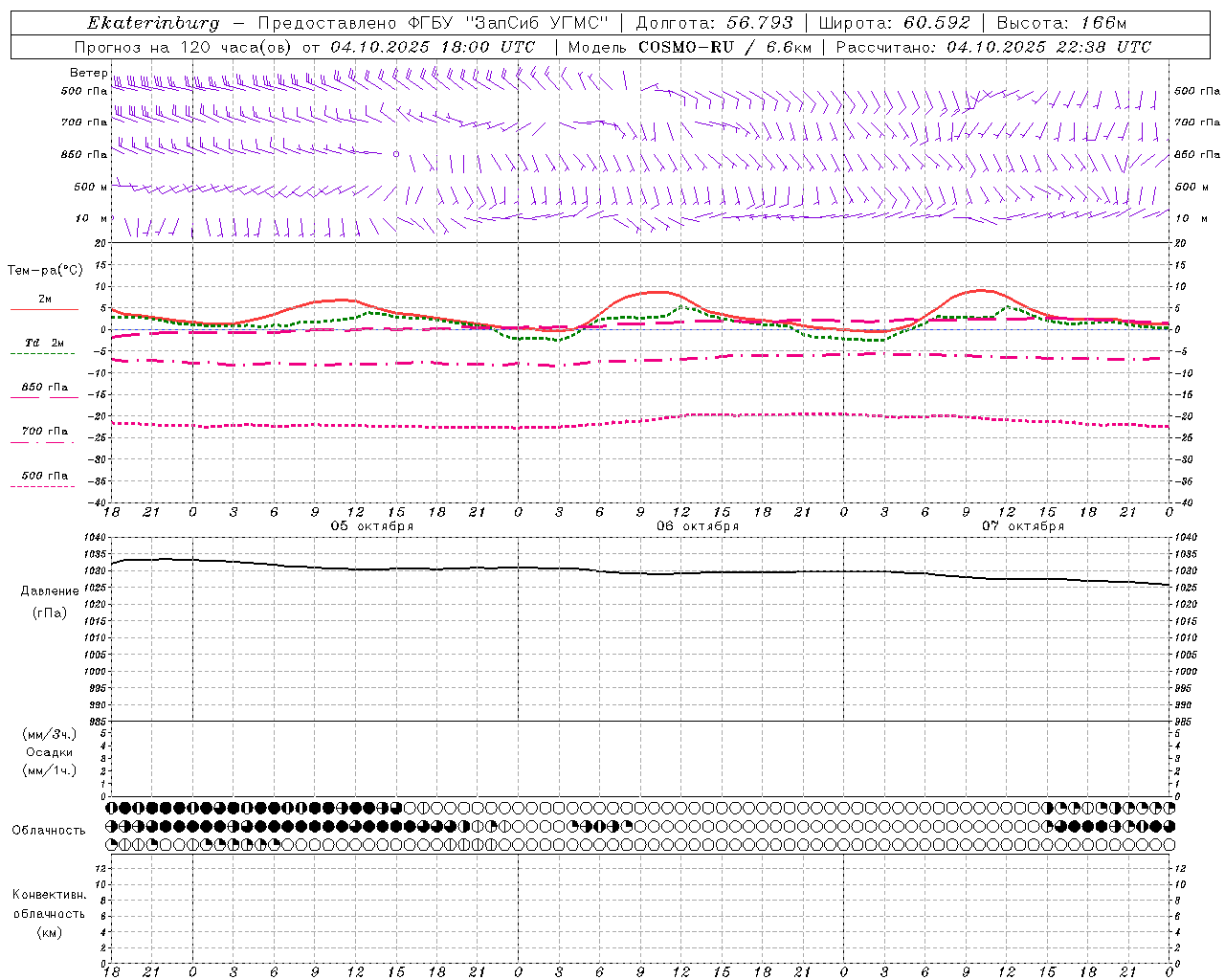Click left '500 м' wind level label
The height and width of the screenshot is (980, 1225).
[x=91, y=187]
